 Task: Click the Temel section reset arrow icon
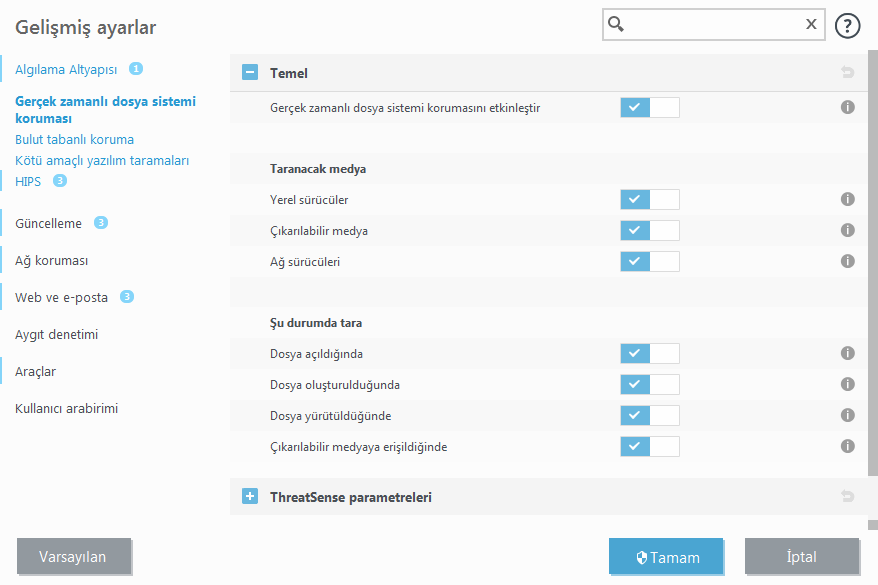[x=848, y=73]
